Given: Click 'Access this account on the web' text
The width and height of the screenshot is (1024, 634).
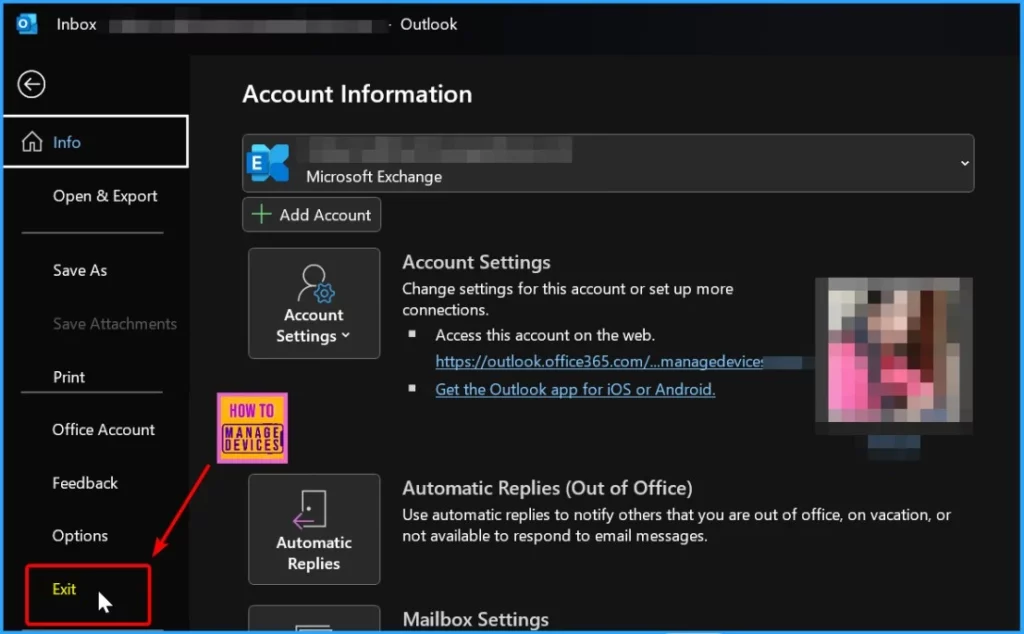Looking at the screenshot, I should tap(545, 335).
